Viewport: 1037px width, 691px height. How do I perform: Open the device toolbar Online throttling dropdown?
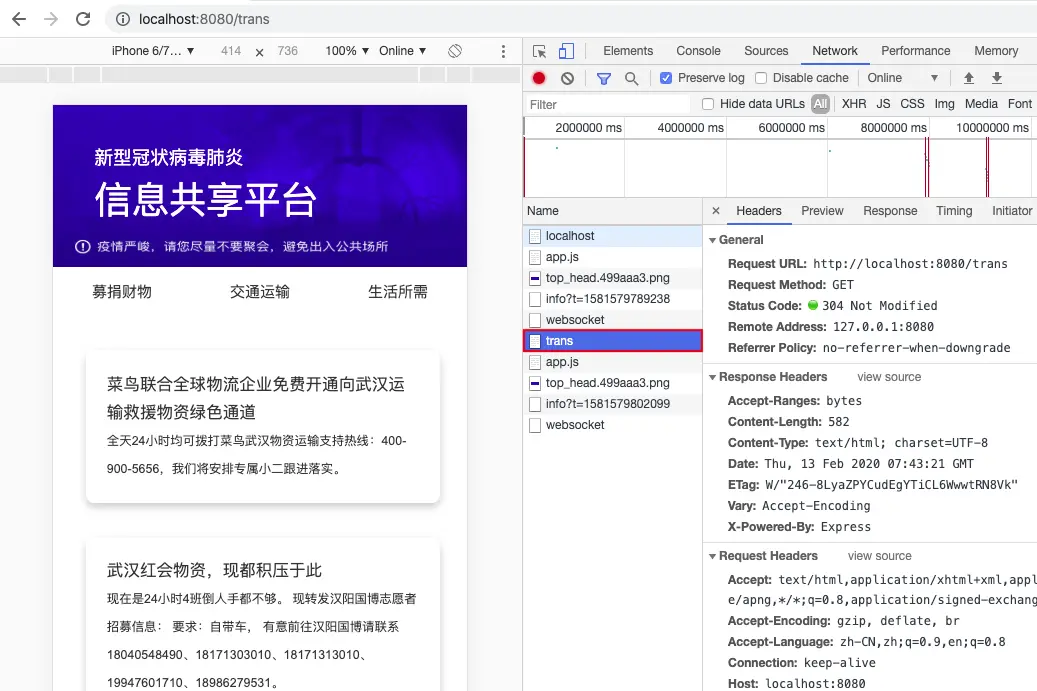[x=403, y=51]
